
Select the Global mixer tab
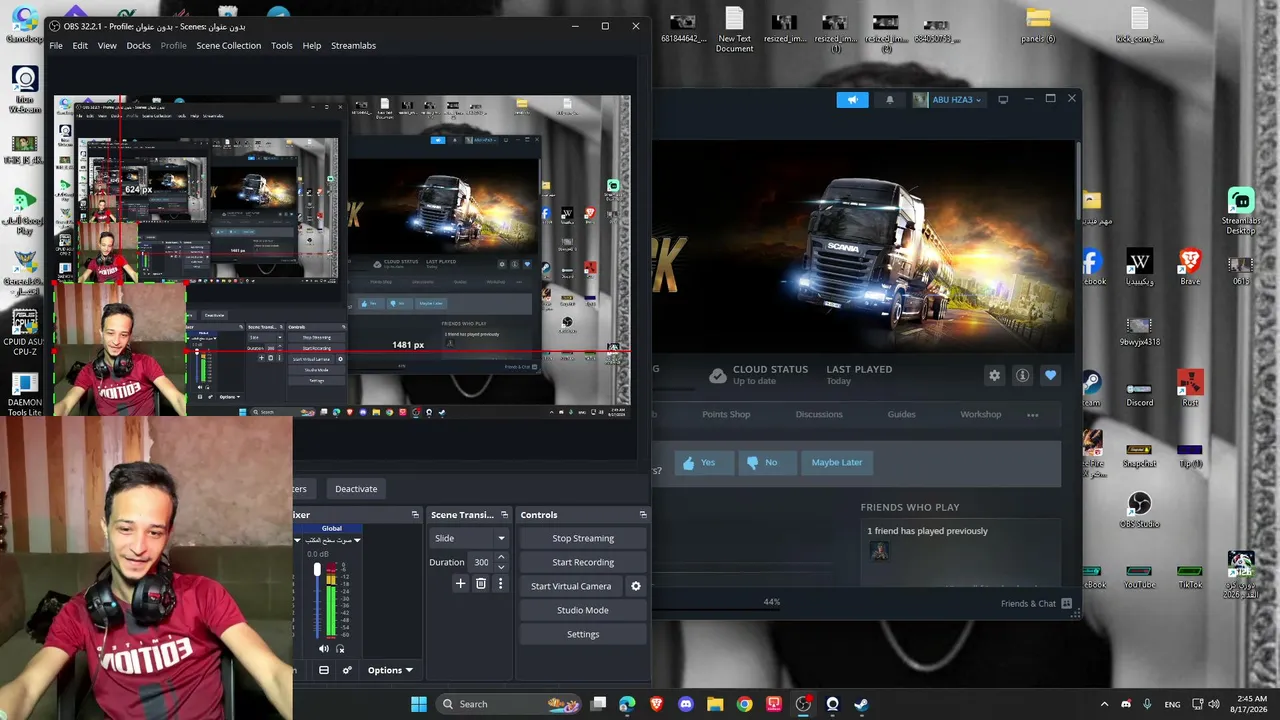coord(331,528)
